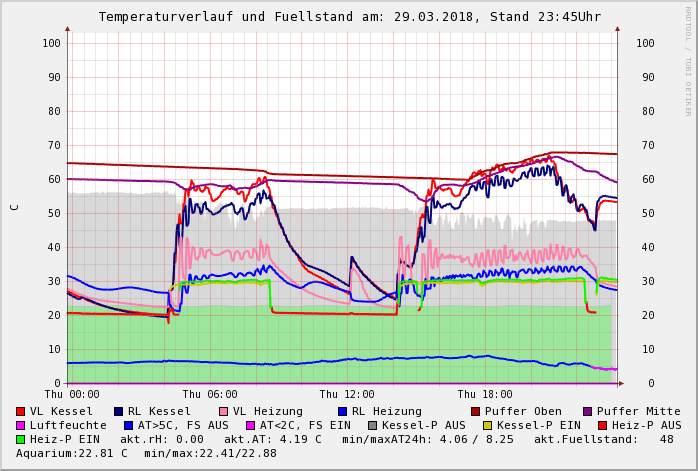Click the green Heiz-P EIN swatch
Viewport: 698px width, 471px height.
point(21,439)
